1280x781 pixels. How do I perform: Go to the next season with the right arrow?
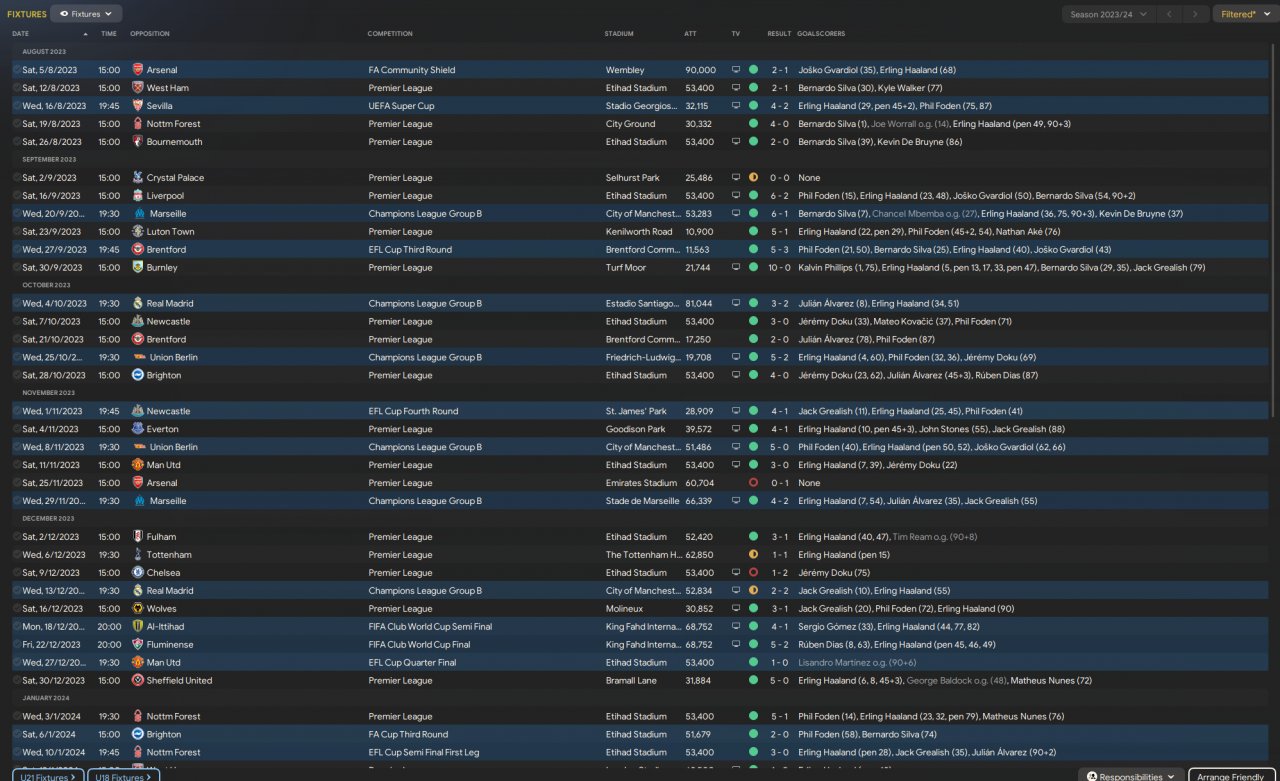coord(1195,14)
